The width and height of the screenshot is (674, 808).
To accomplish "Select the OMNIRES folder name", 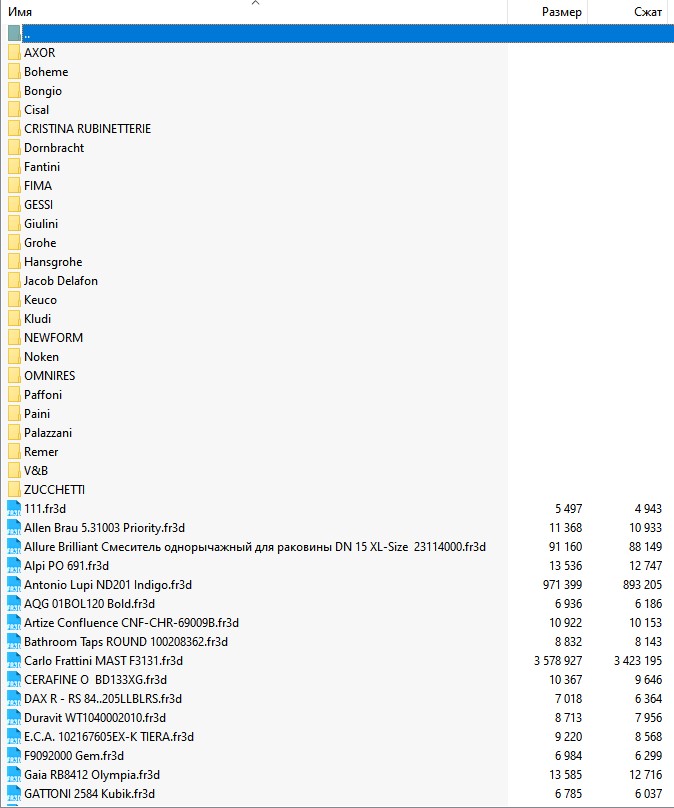I will coord(49,376).
